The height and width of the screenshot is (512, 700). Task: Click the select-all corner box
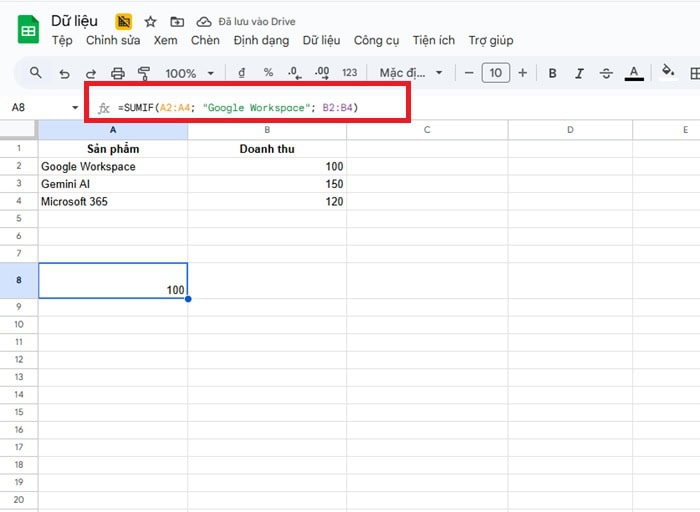click(18, 129)
